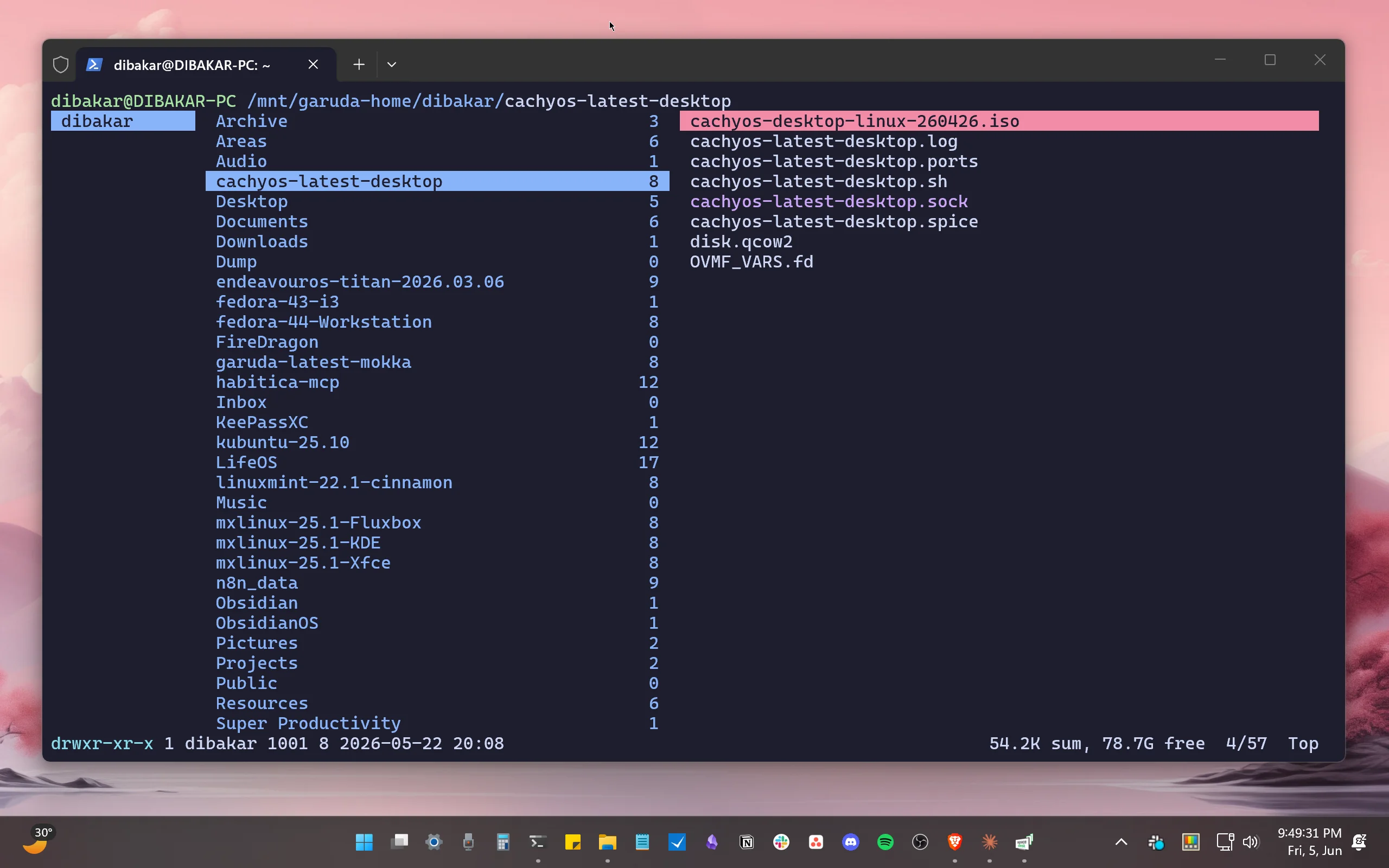Select the Archive directory row

[437, 121]
